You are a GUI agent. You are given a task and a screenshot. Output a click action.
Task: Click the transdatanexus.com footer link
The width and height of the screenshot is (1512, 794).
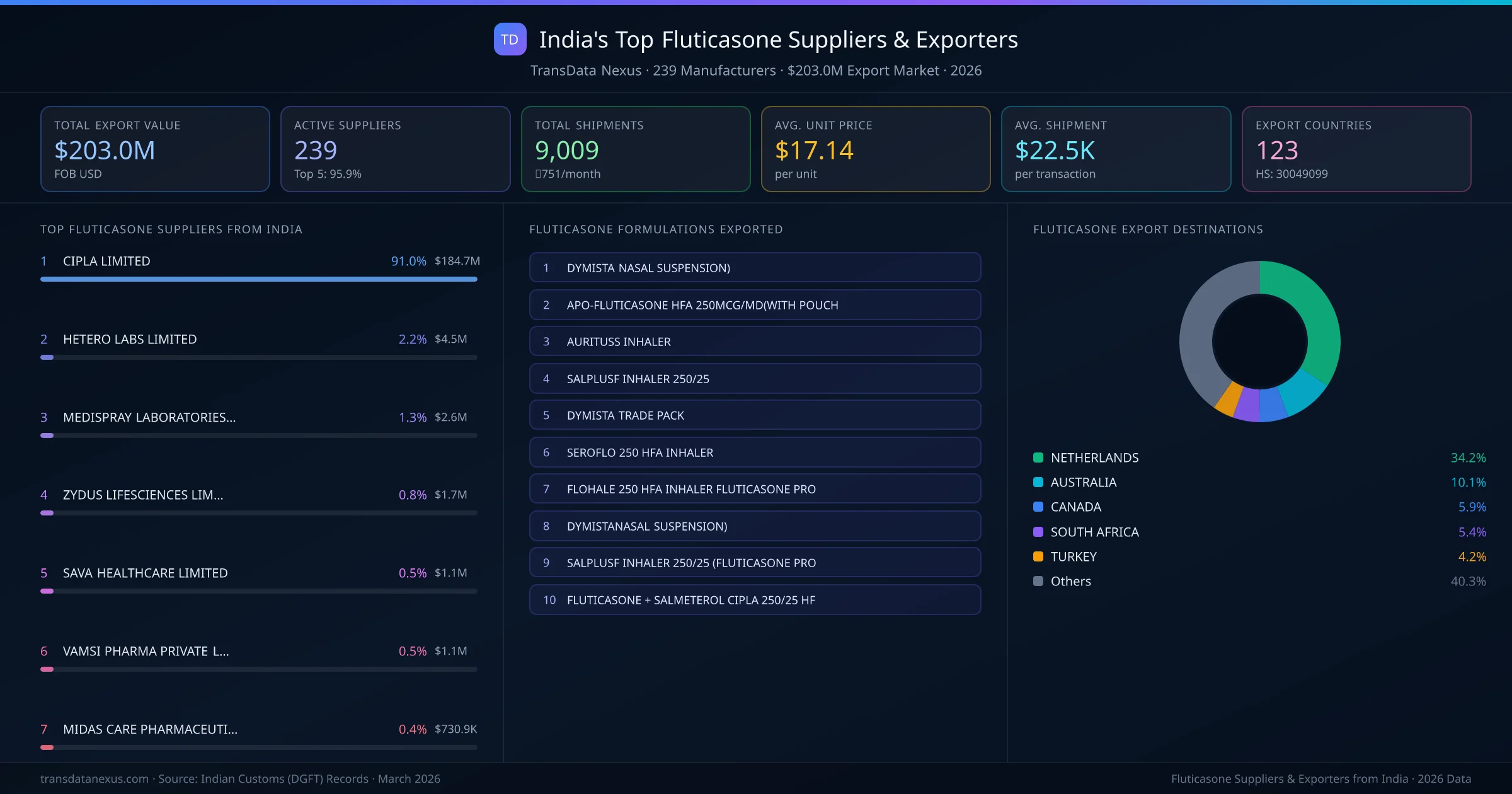[x=93, y=779]
